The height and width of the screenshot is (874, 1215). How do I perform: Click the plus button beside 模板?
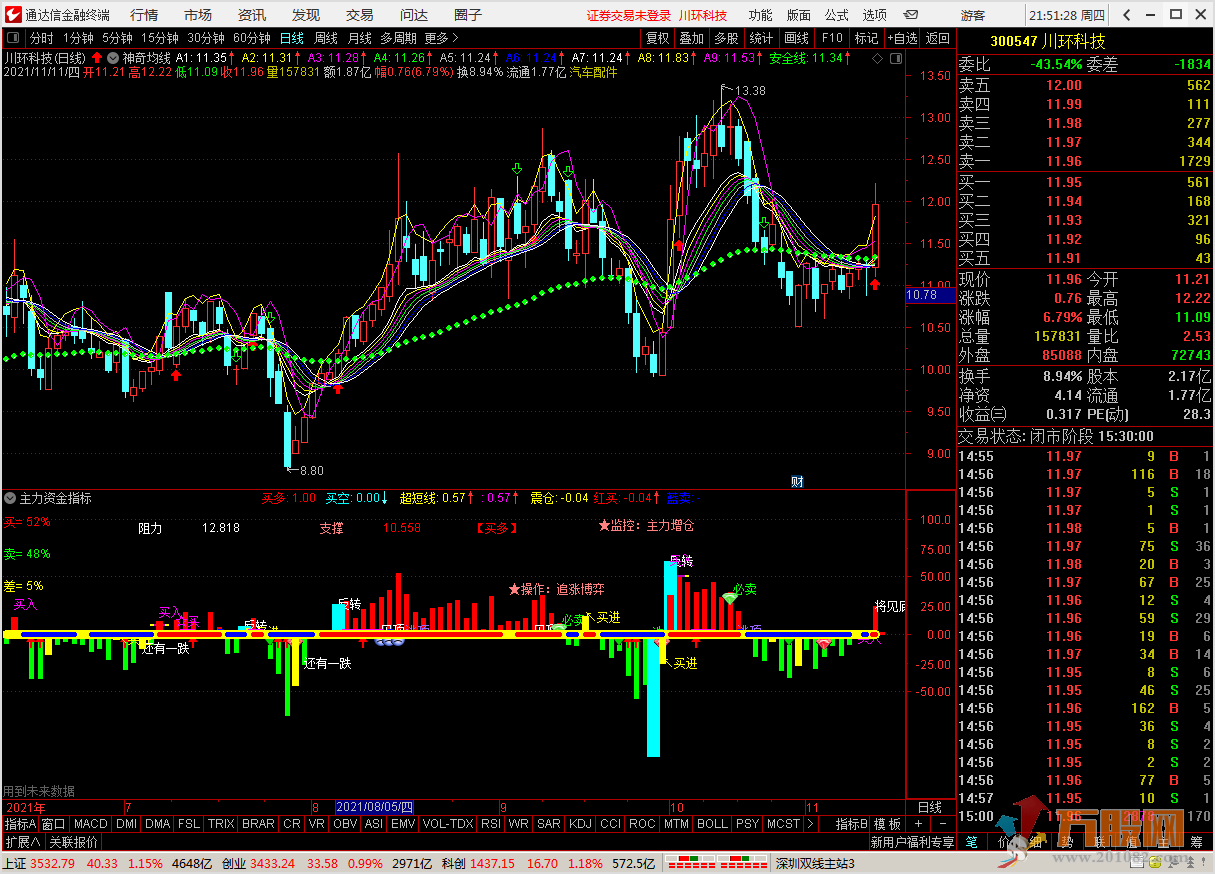918,824
